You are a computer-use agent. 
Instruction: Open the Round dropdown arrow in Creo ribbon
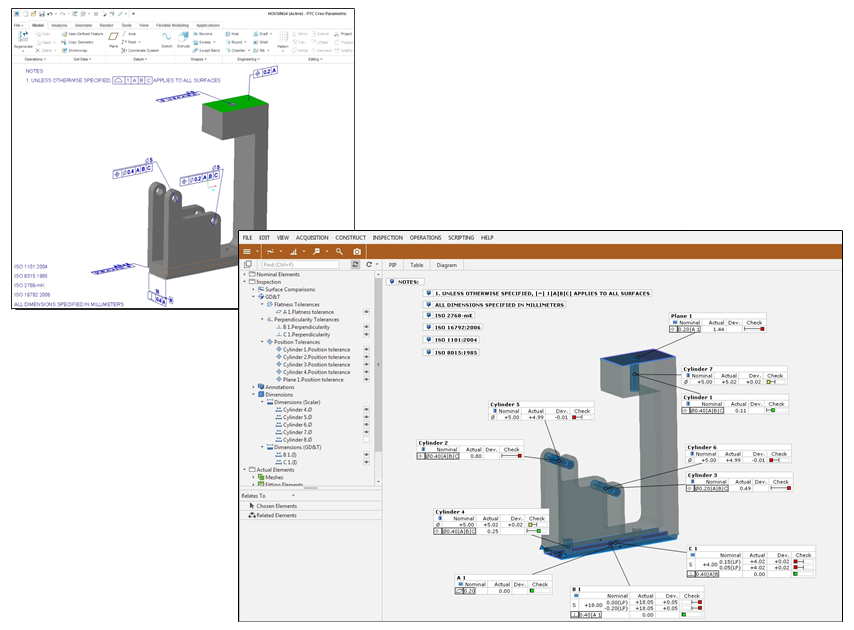point(246,42)
